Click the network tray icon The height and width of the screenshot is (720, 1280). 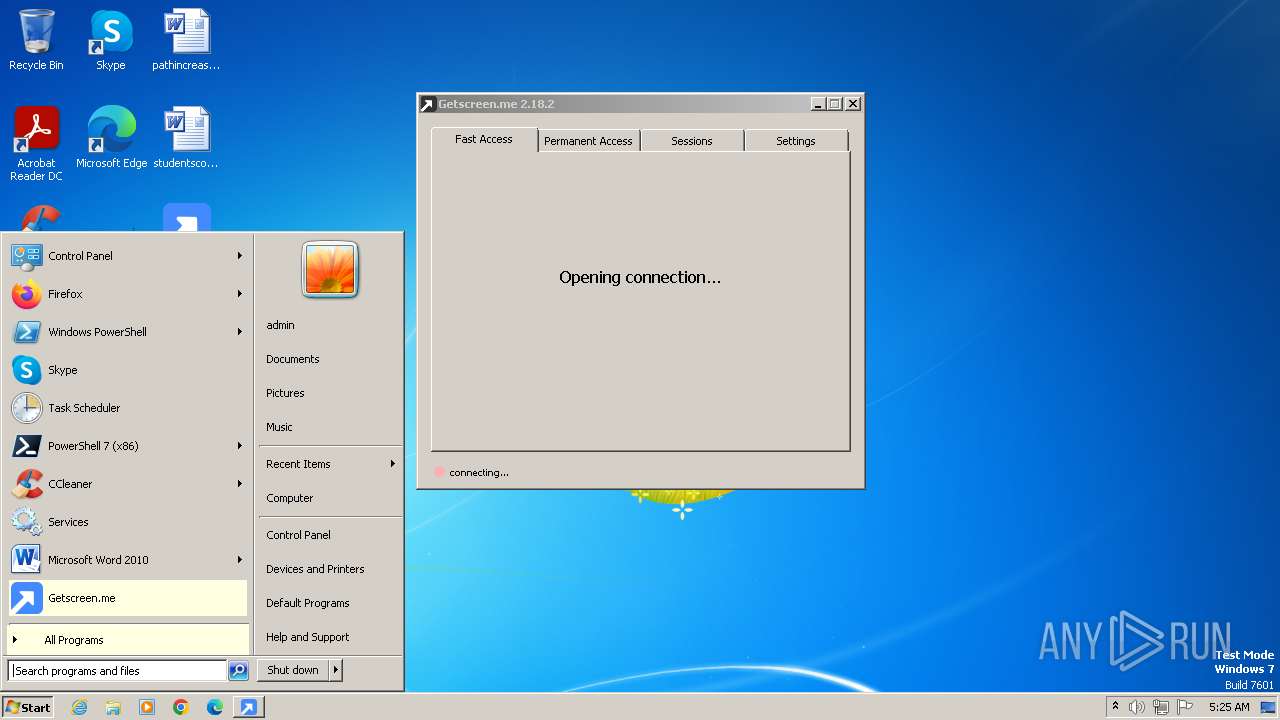point(1161,707)
